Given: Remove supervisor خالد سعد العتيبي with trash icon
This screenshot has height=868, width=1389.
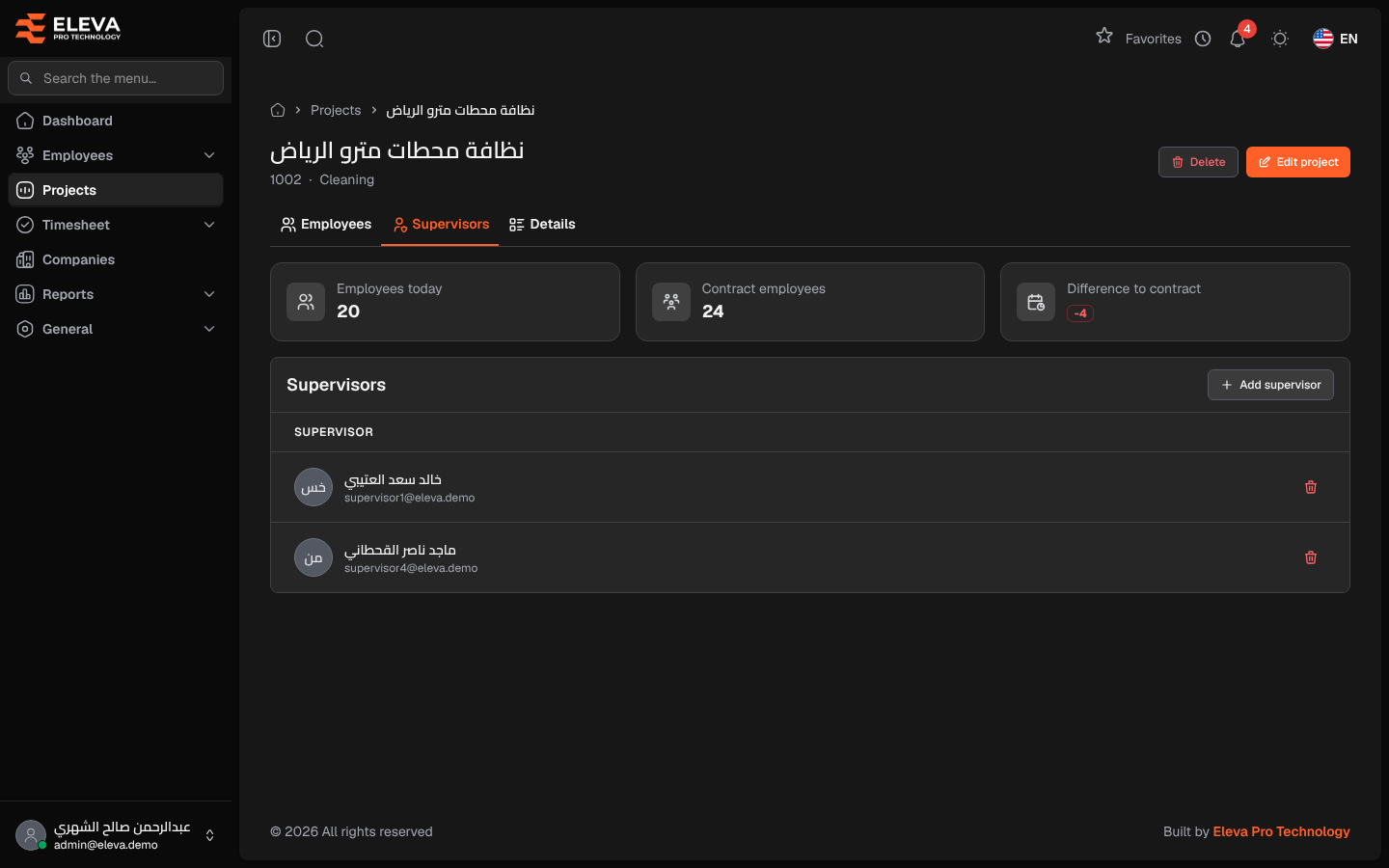Looking at the screenshot, I should coord(1311,487).
